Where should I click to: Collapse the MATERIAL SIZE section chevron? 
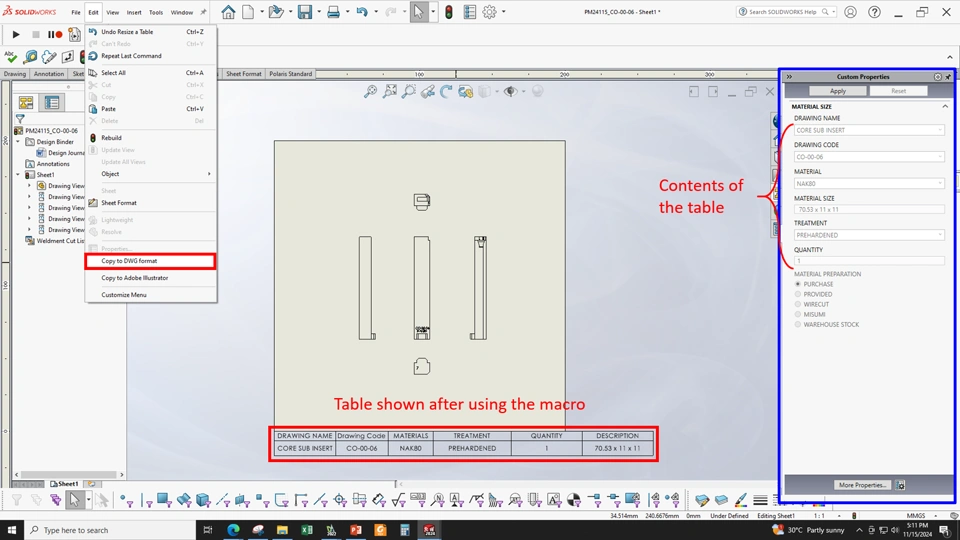tap(945, 107)
